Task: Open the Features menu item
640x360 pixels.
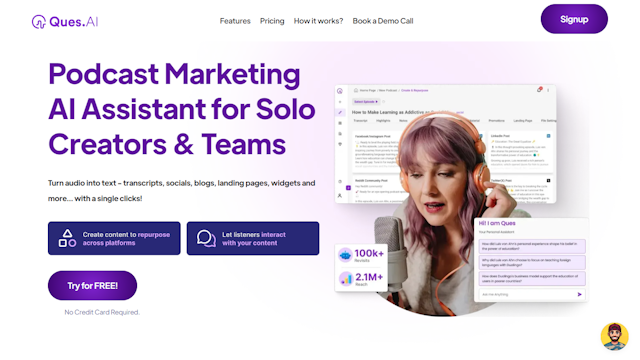Action: [235, 21]
